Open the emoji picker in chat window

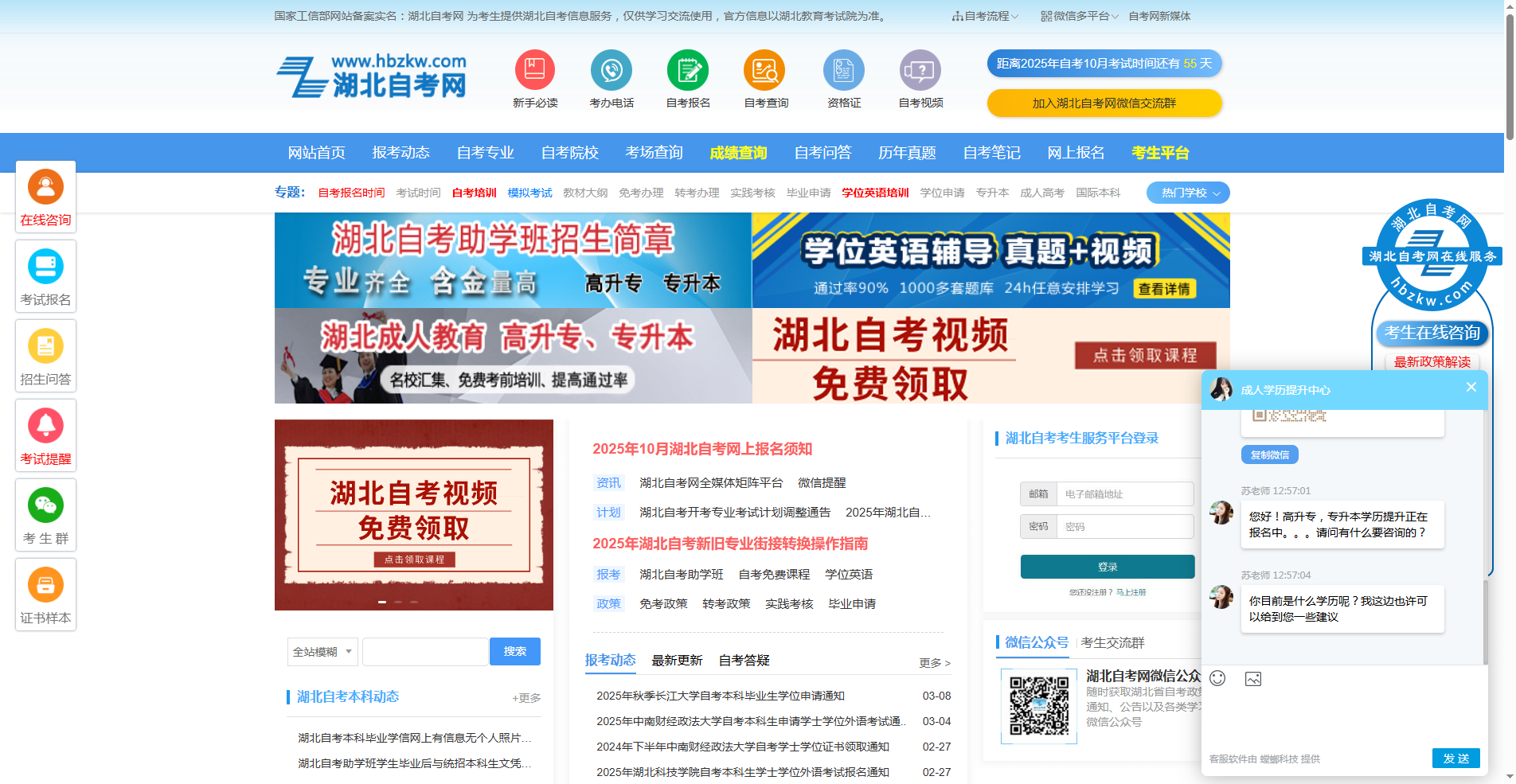point(1217,679)
